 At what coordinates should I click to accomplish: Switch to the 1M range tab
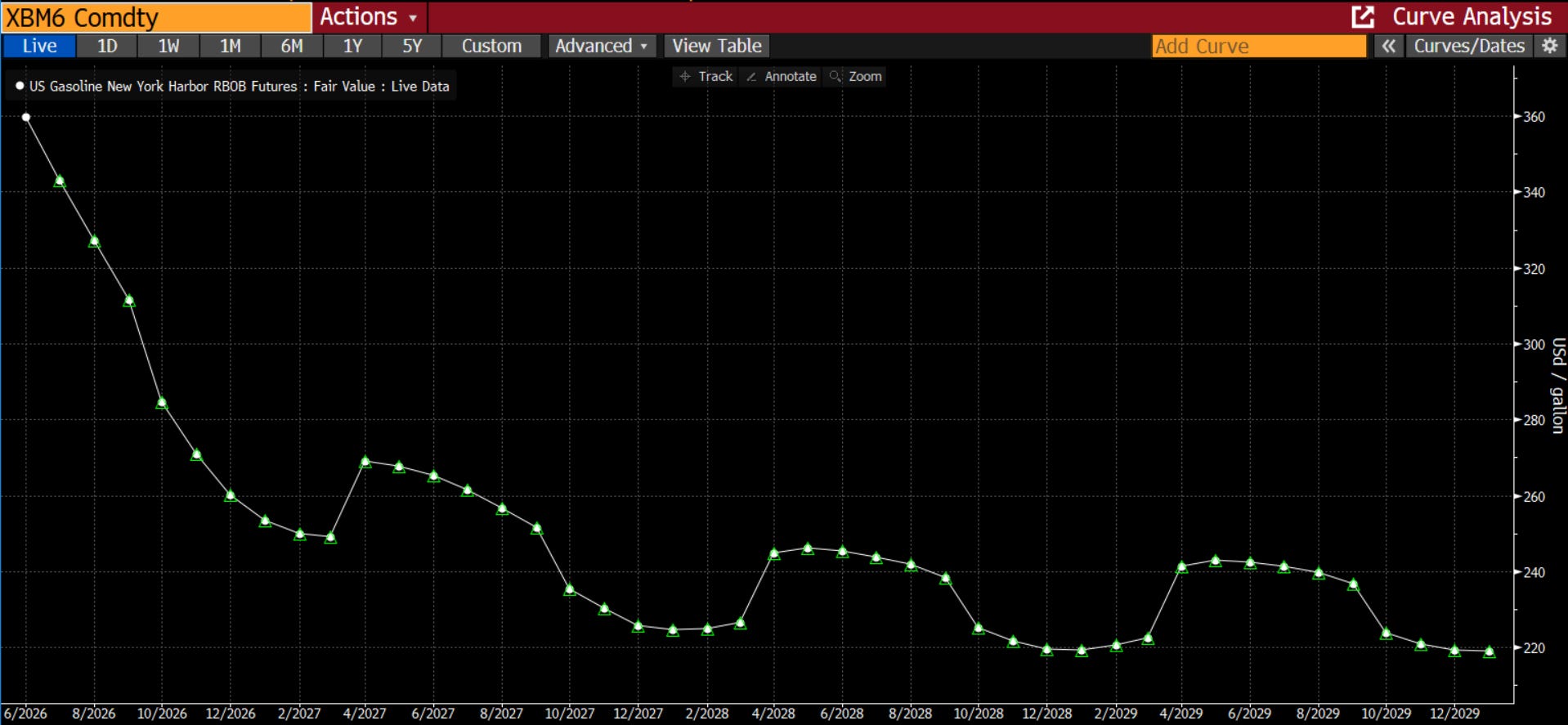231,46
